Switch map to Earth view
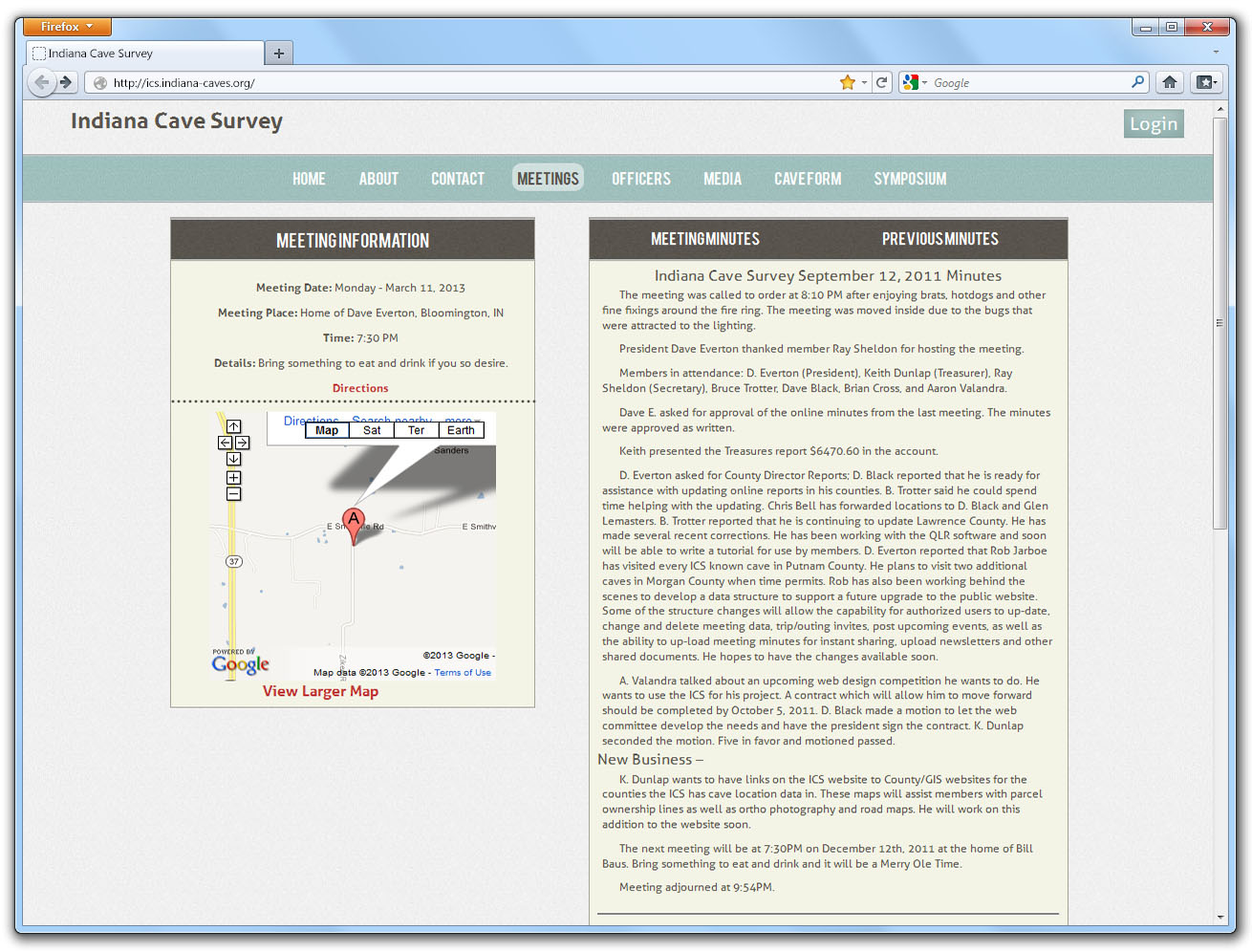 tap(461, 430)
